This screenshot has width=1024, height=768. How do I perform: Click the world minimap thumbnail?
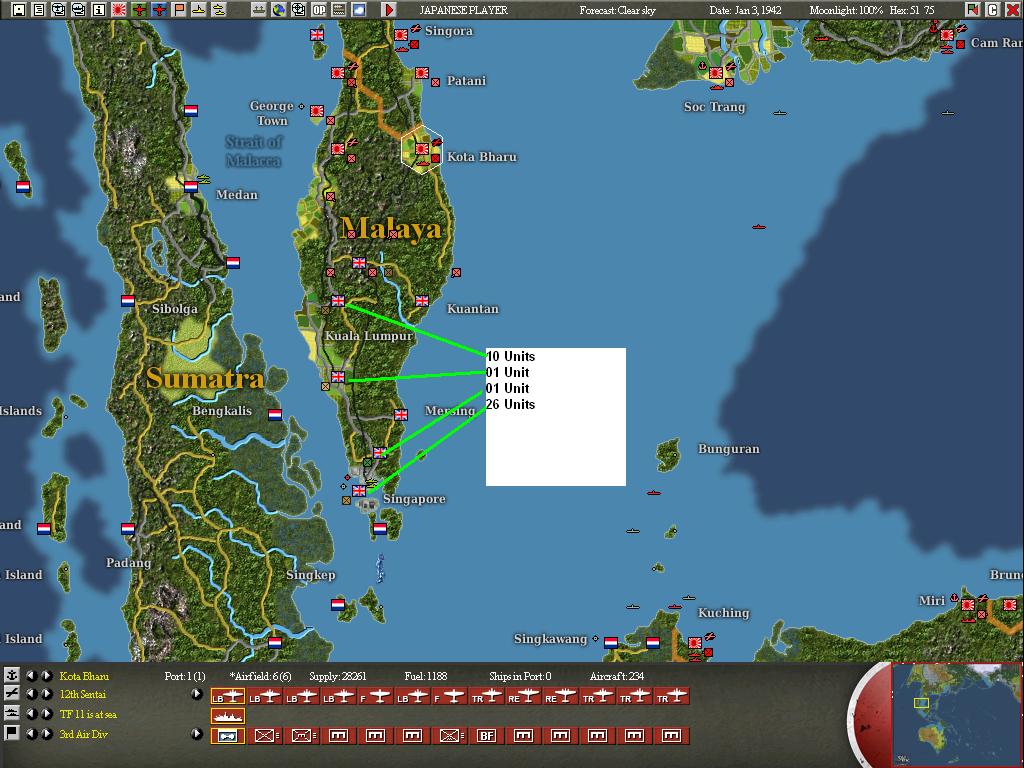coord(955,715)
